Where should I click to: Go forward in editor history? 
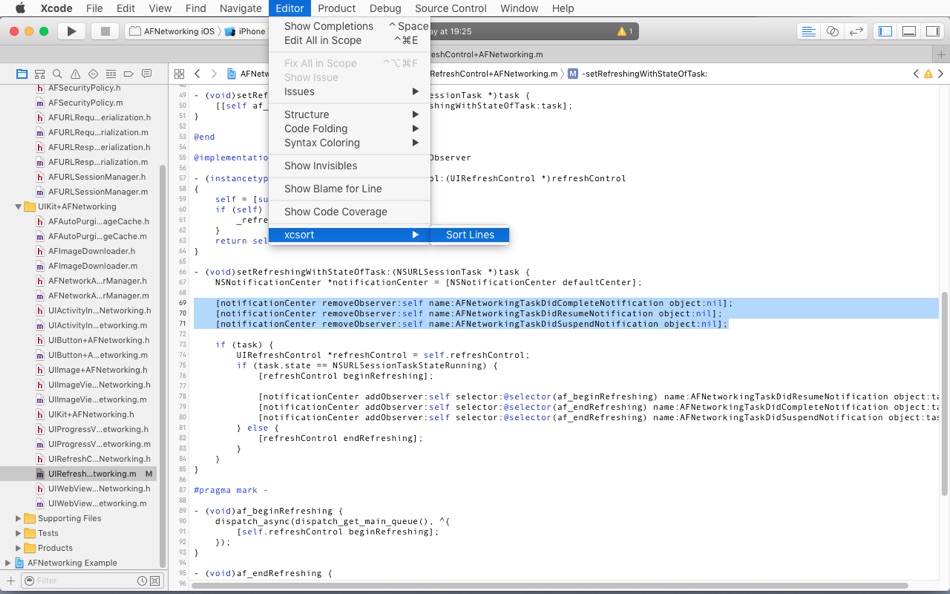click(x=214, y=74)
